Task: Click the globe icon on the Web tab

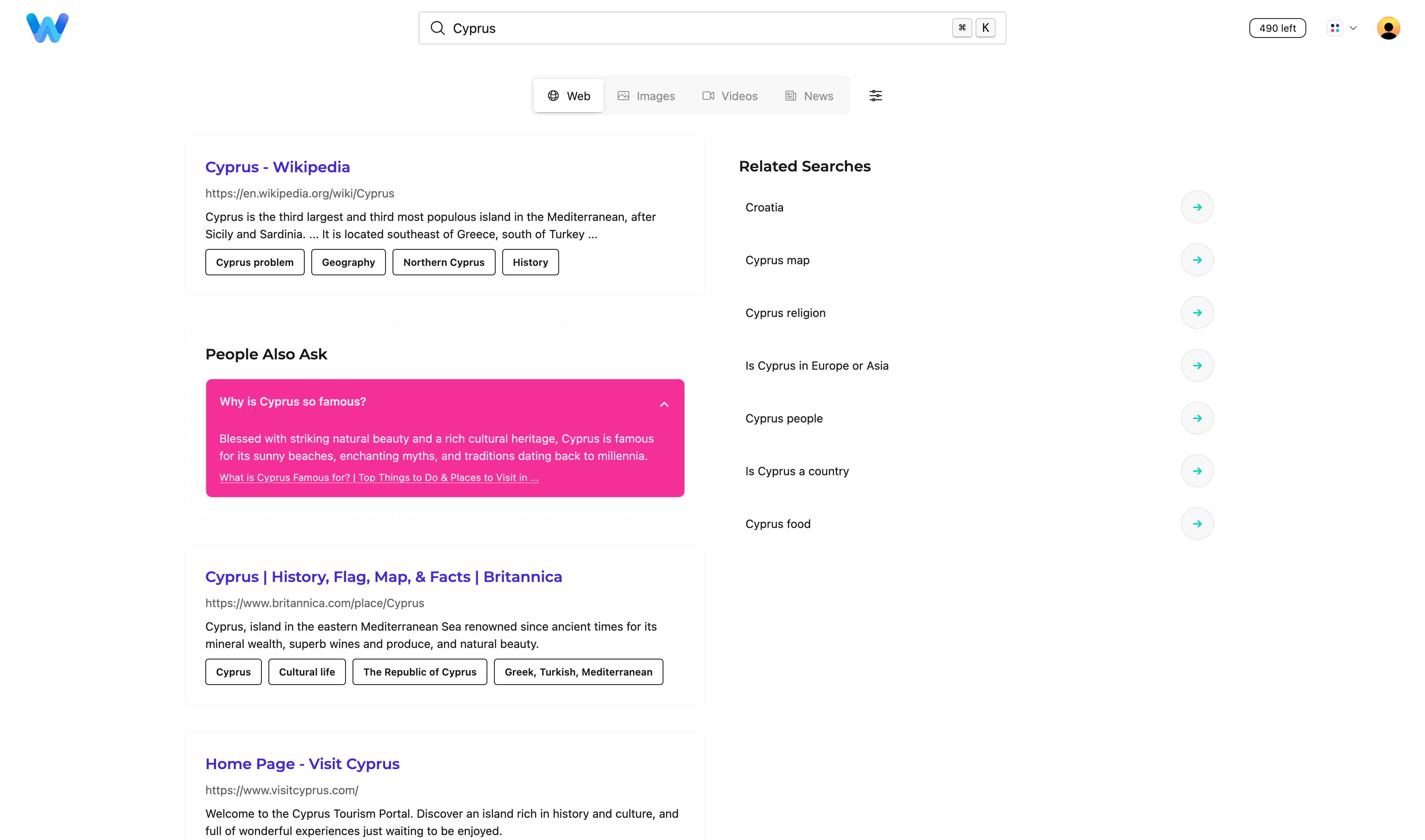Action: click(x=553, y=95)
